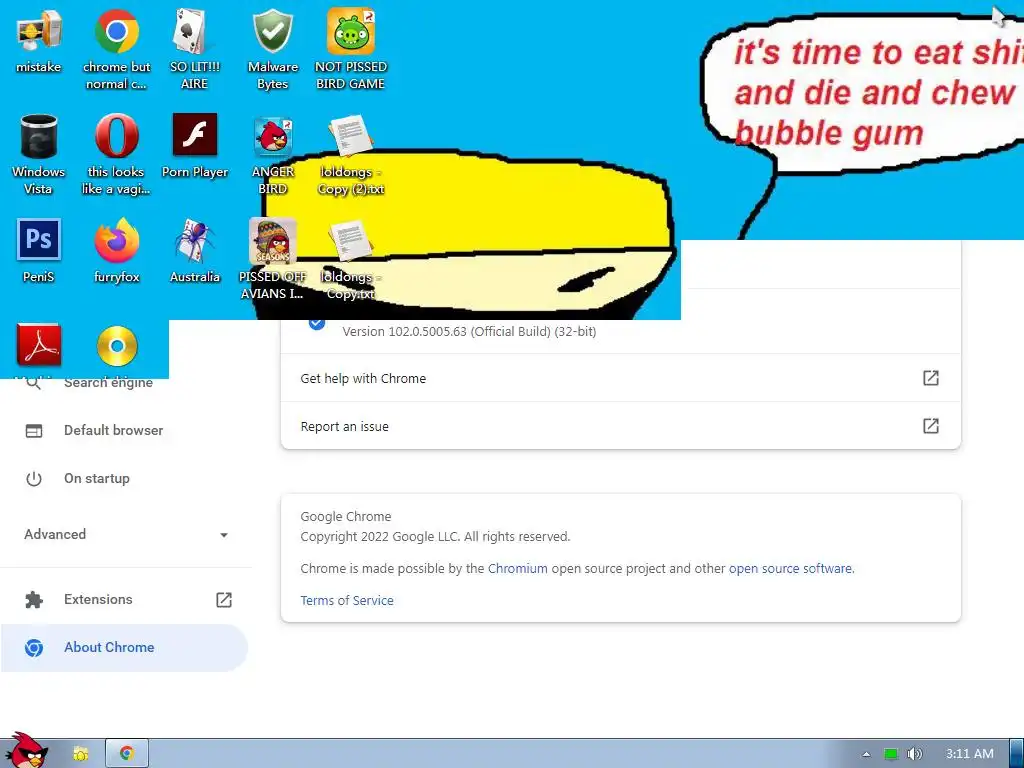
Task: Click the Chrome version number text
Action: (469, 332)
